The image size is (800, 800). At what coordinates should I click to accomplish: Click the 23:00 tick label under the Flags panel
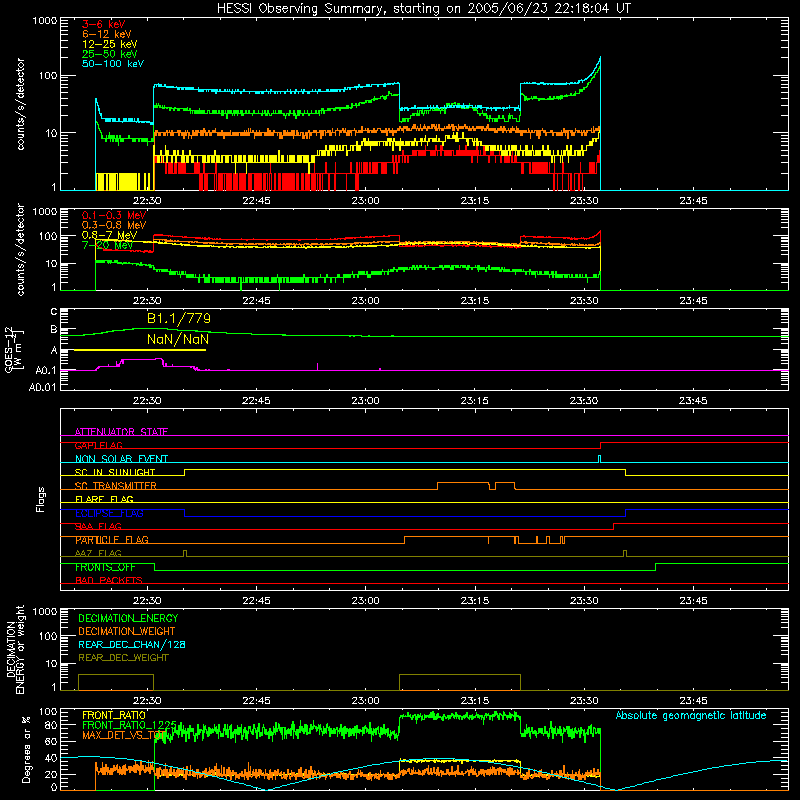coord(365,601)
